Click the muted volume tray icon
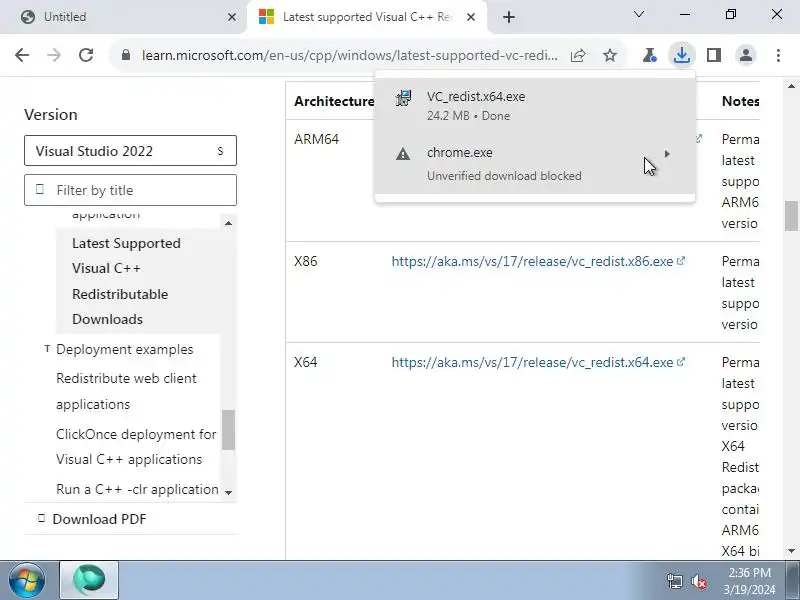The width and height of the screenshot is (800, 600). 698,581
